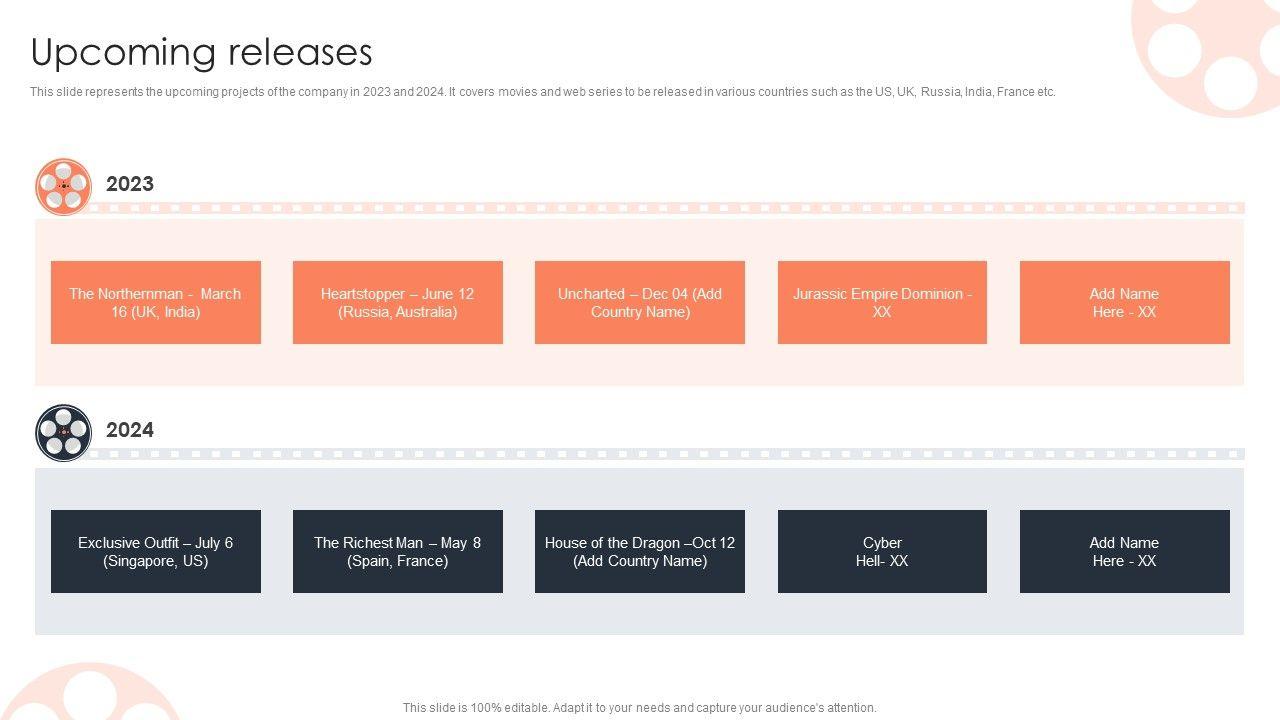The width and height of the screenshot is (1280, 720).
Task: Click The Richest Man May 8 box
Action: pos(397,551)
